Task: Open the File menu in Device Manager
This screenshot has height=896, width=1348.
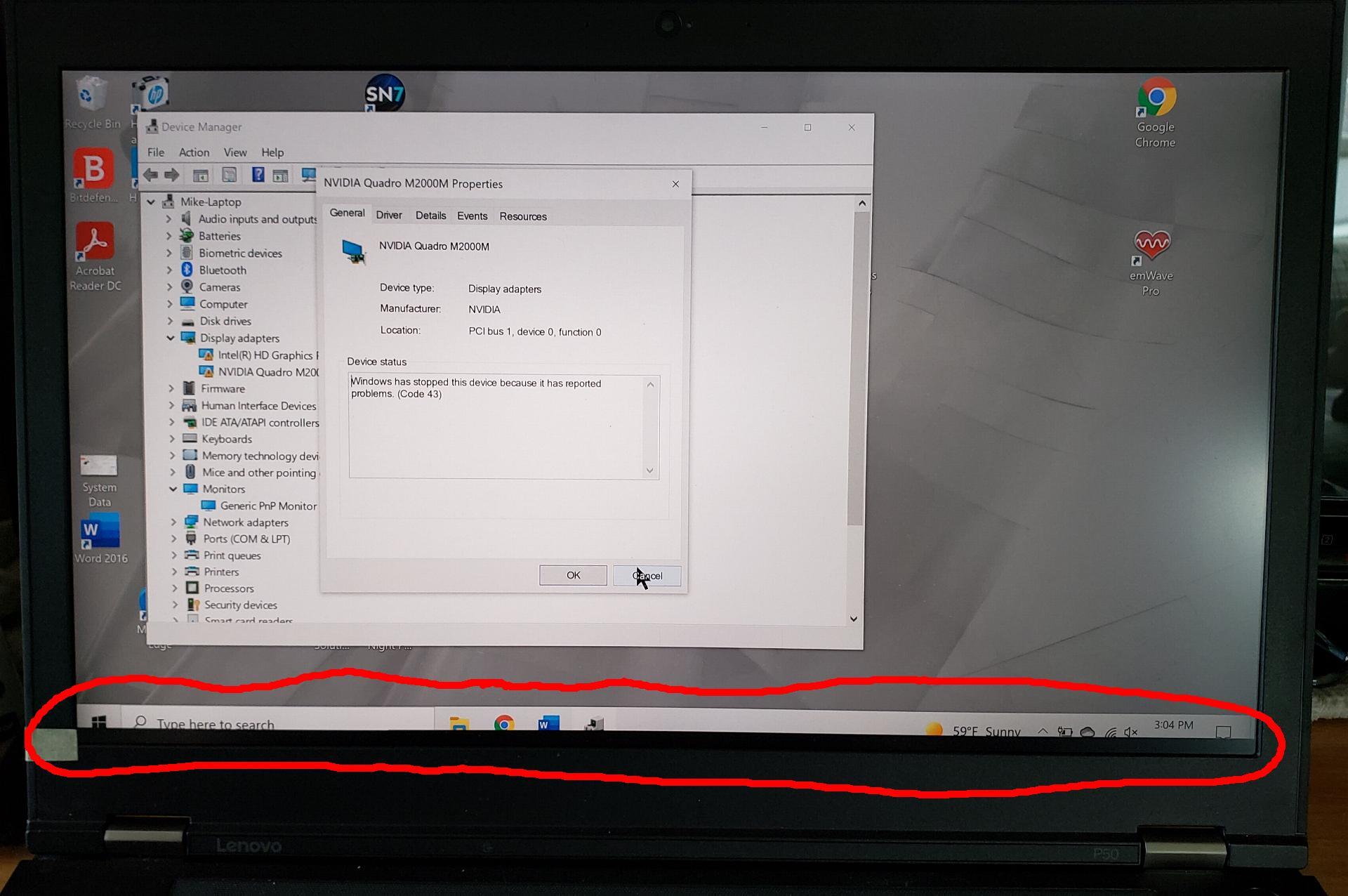Action: click(156, 152)
